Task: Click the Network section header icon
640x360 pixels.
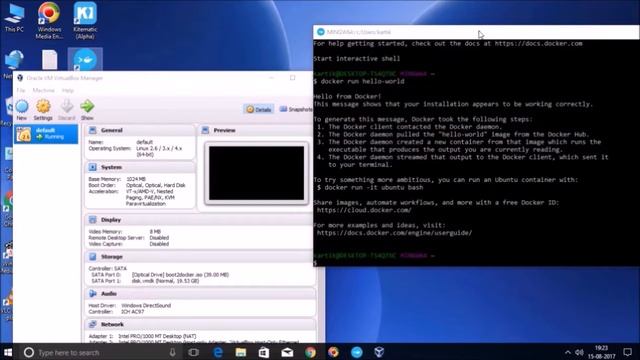Action: pos(93,324)
